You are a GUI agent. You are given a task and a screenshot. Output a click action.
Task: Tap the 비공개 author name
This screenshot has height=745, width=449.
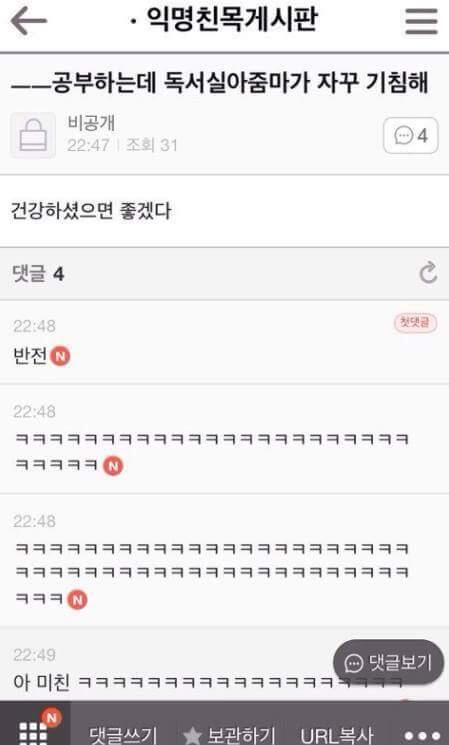91,123
